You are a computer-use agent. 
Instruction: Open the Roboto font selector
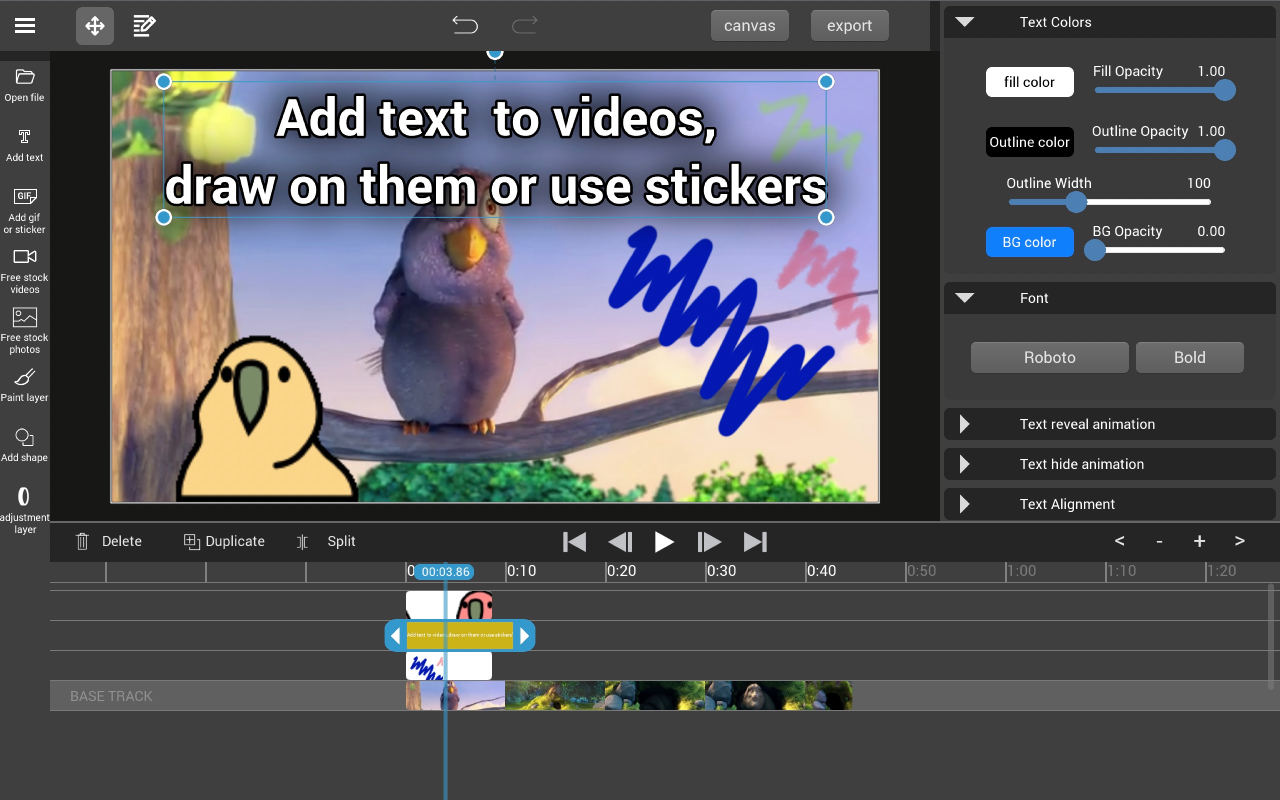(1050, 357)
